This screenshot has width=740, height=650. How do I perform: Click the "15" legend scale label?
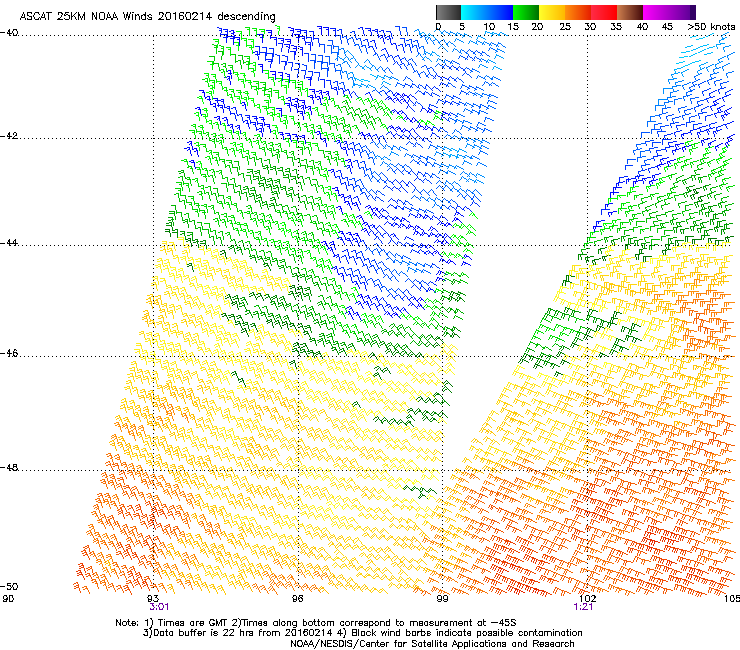coord(513,27)
